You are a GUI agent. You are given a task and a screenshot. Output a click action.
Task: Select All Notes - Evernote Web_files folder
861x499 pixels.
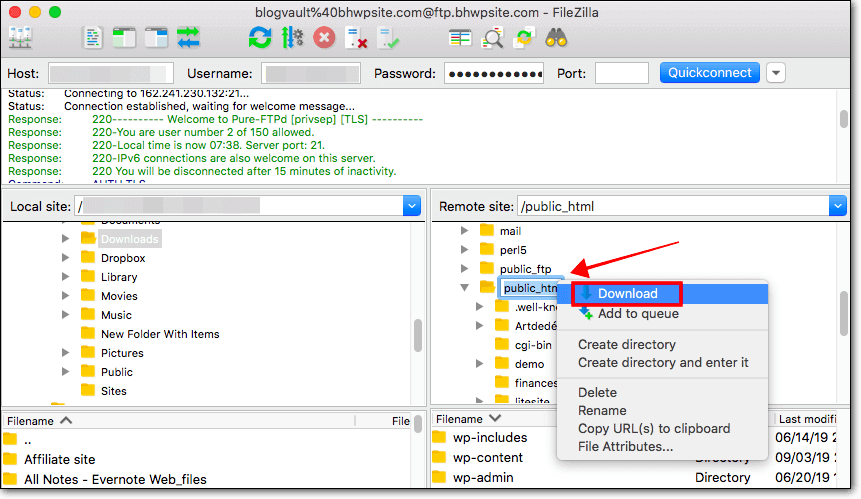click(115, 479)
